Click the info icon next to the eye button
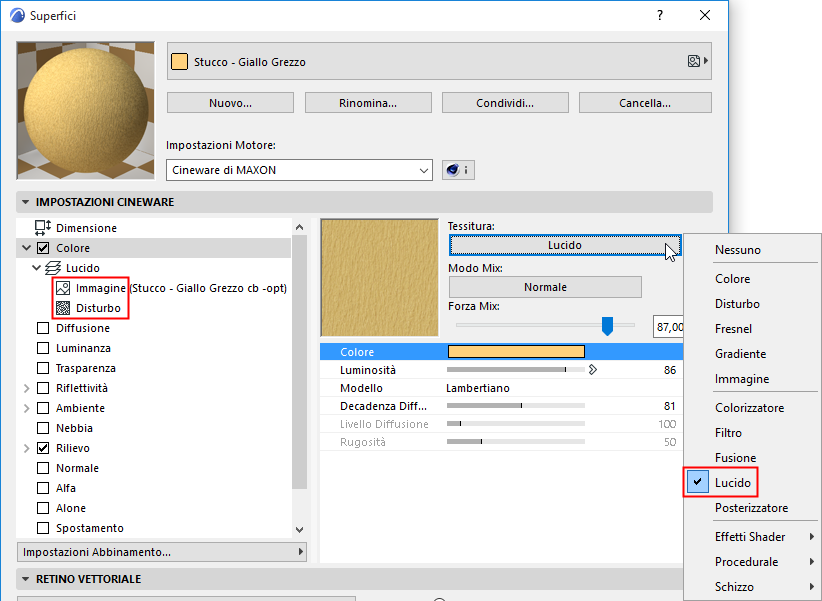This screenshot has width=822, height=601. pyautogui.click(x=465, y=169)
